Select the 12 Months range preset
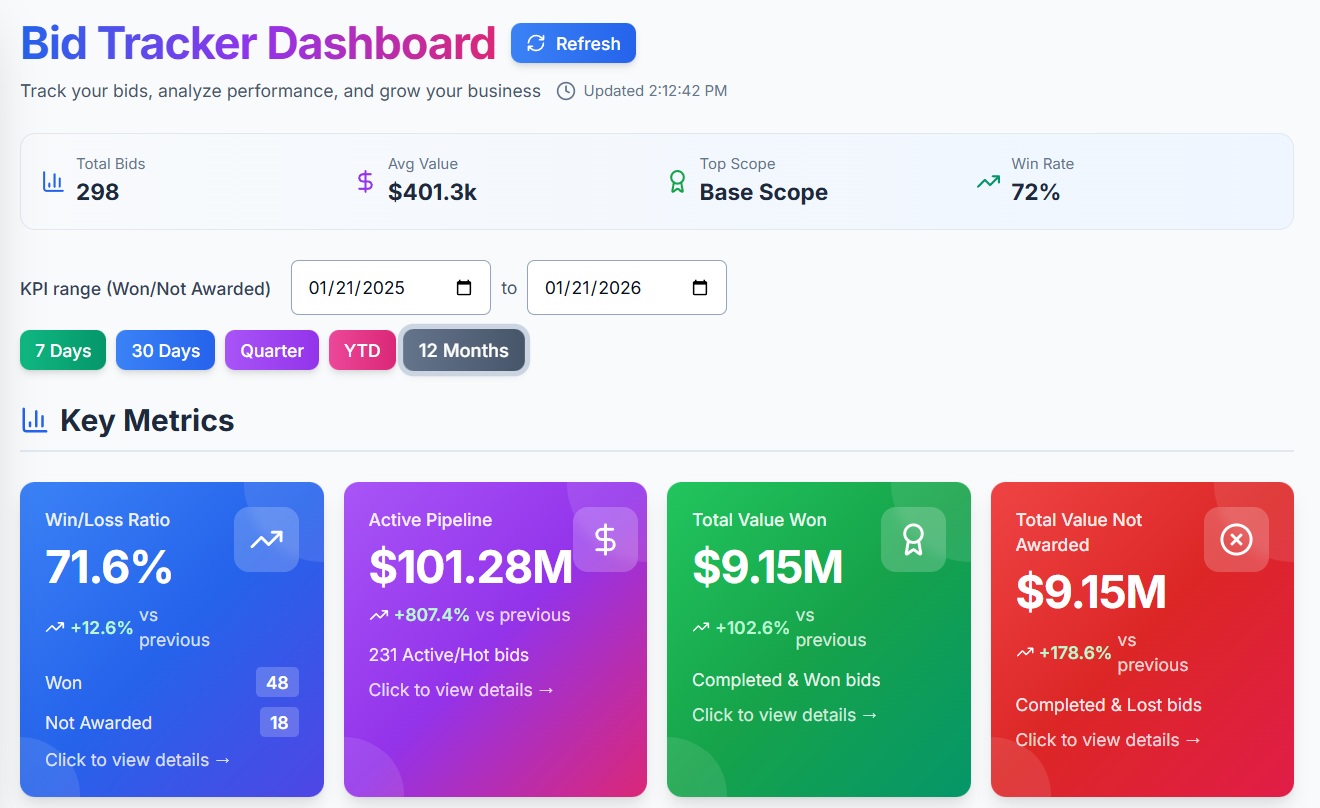The width and height of the screenshot is (1320, 808). [464, 351]
